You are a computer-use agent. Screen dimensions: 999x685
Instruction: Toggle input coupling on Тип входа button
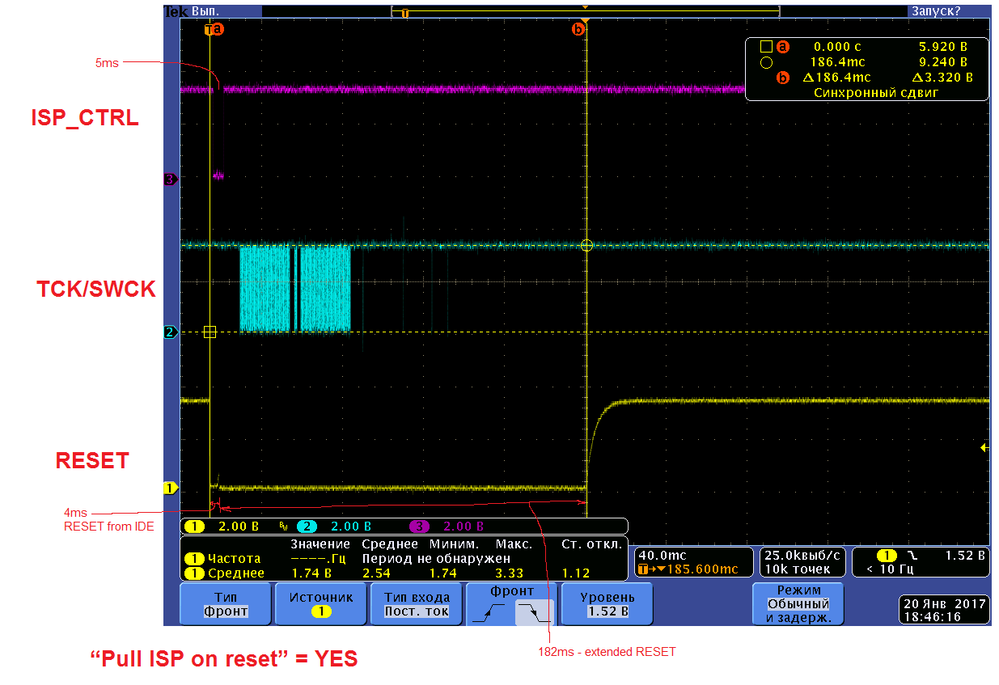click(x=416, y=602)
